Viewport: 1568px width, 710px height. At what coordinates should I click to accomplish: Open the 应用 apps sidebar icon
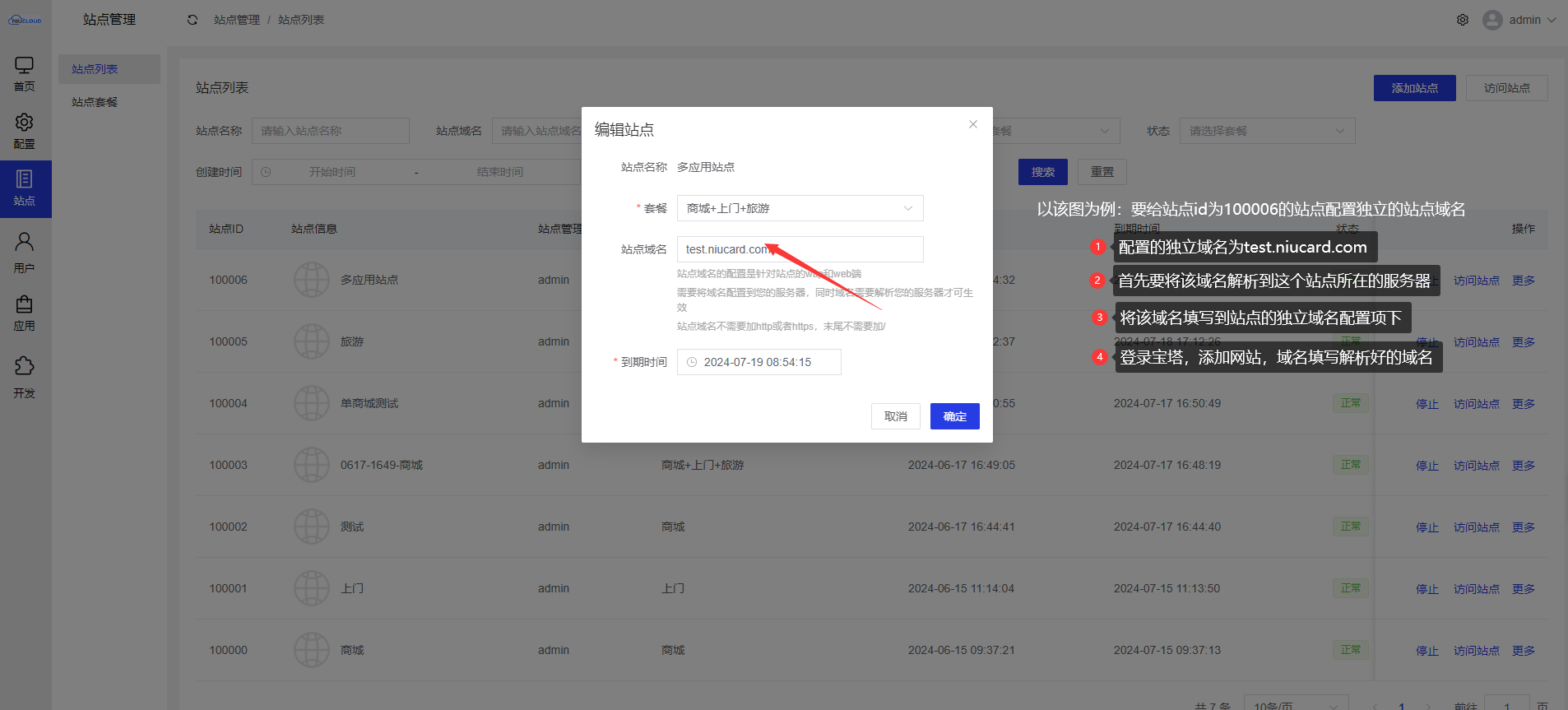click(25, 313)
